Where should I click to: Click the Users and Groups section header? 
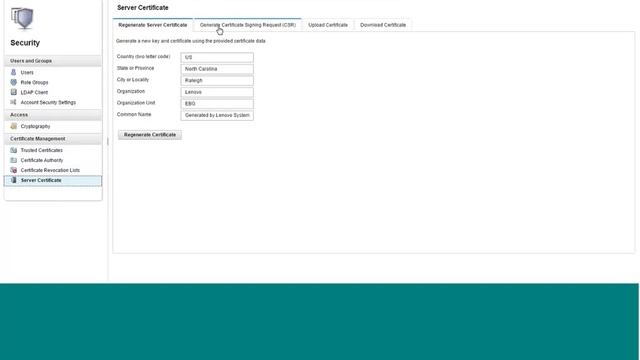53,61
